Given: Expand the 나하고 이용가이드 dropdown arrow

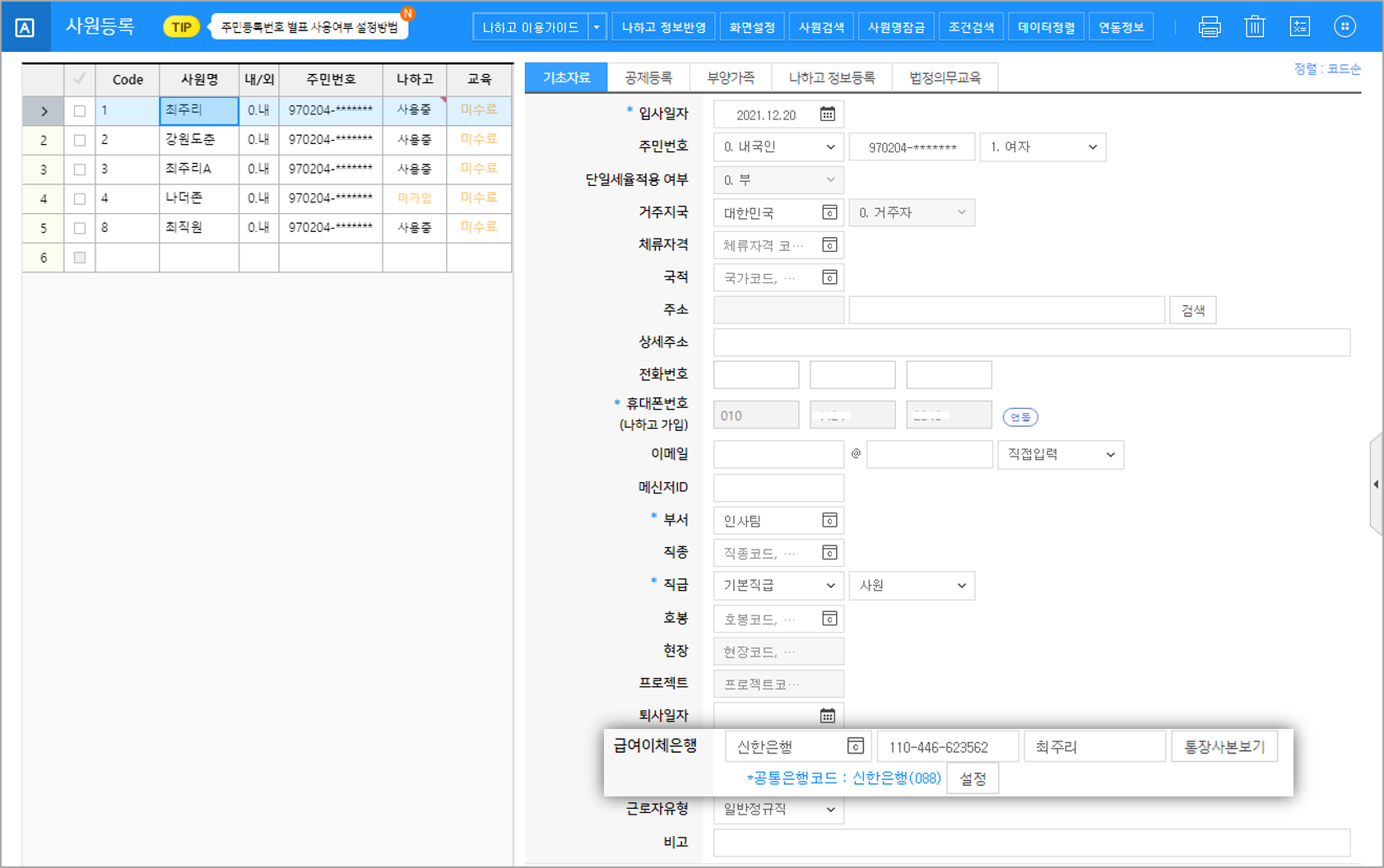Looking at the screenshot, I should click(597, 27).
